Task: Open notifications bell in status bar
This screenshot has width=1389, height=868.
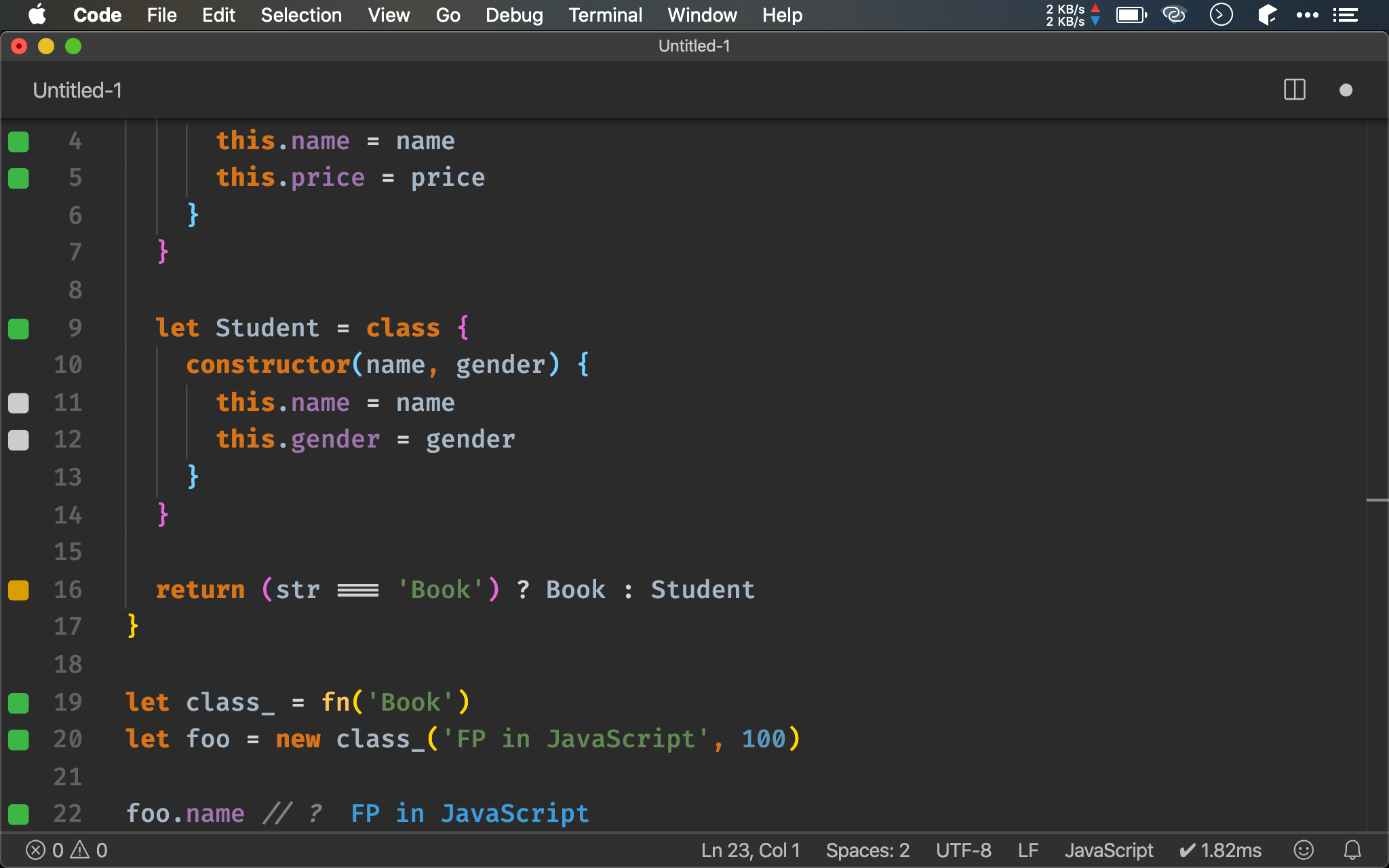Action: 1352,850
